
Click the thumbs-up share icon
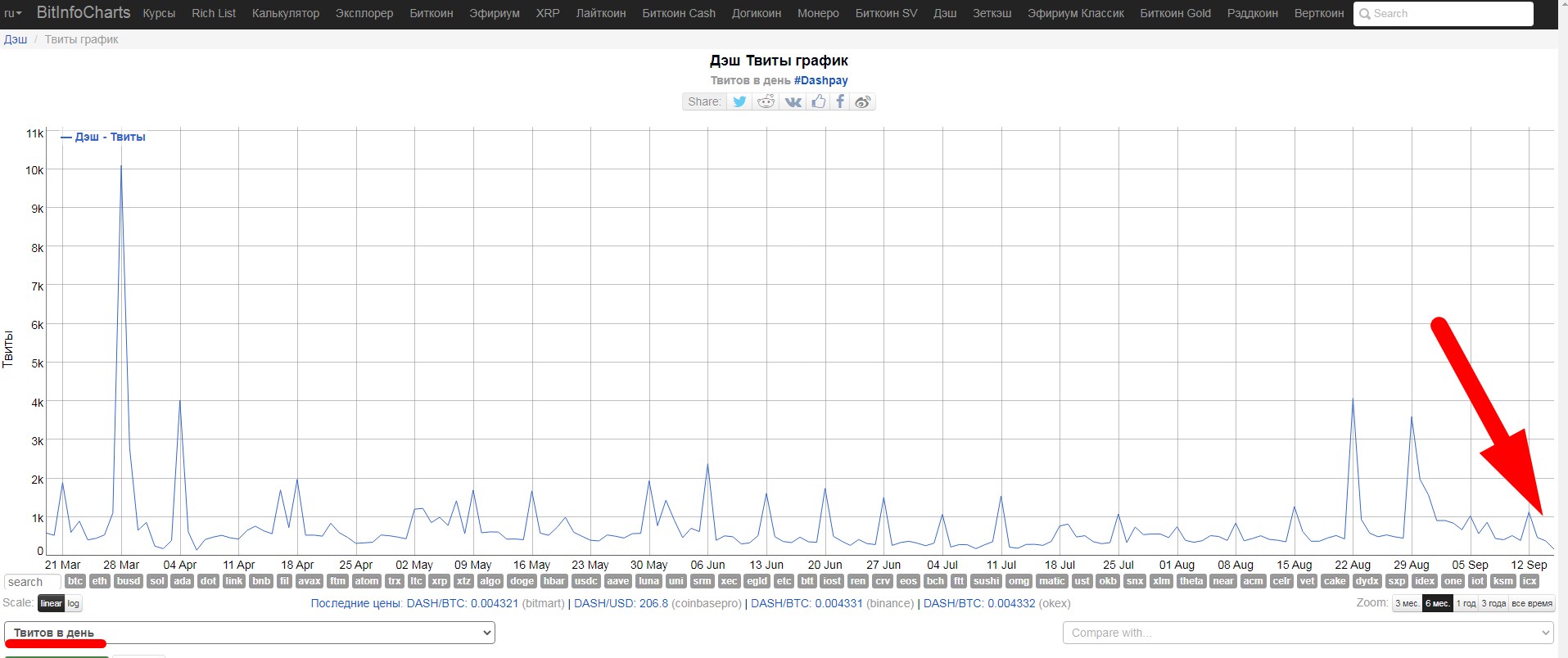point(818,101)
